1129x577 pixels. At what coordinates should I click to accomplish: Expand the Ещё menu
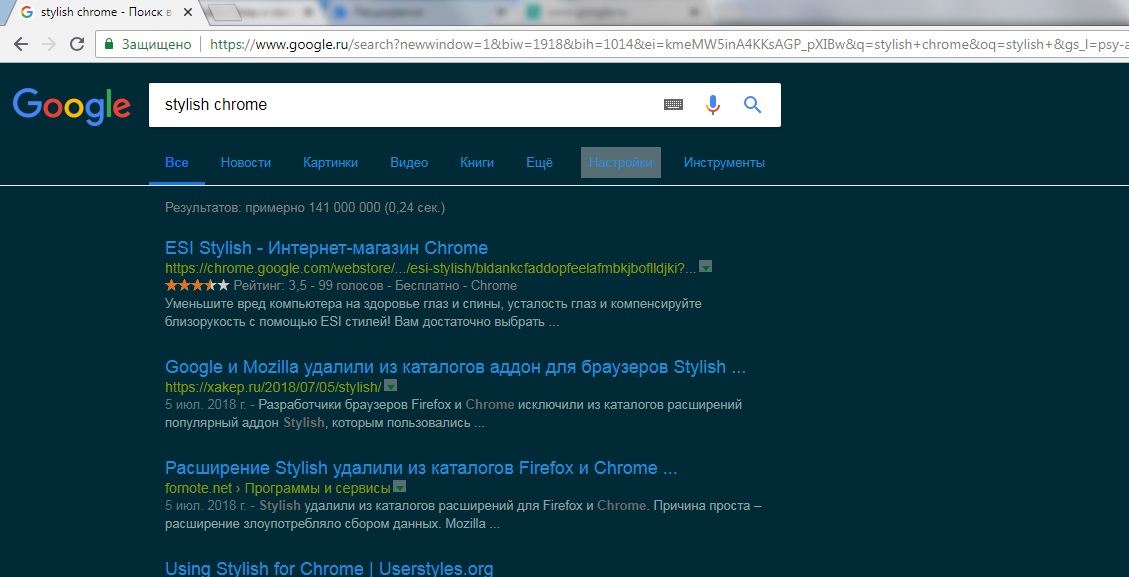539,163
